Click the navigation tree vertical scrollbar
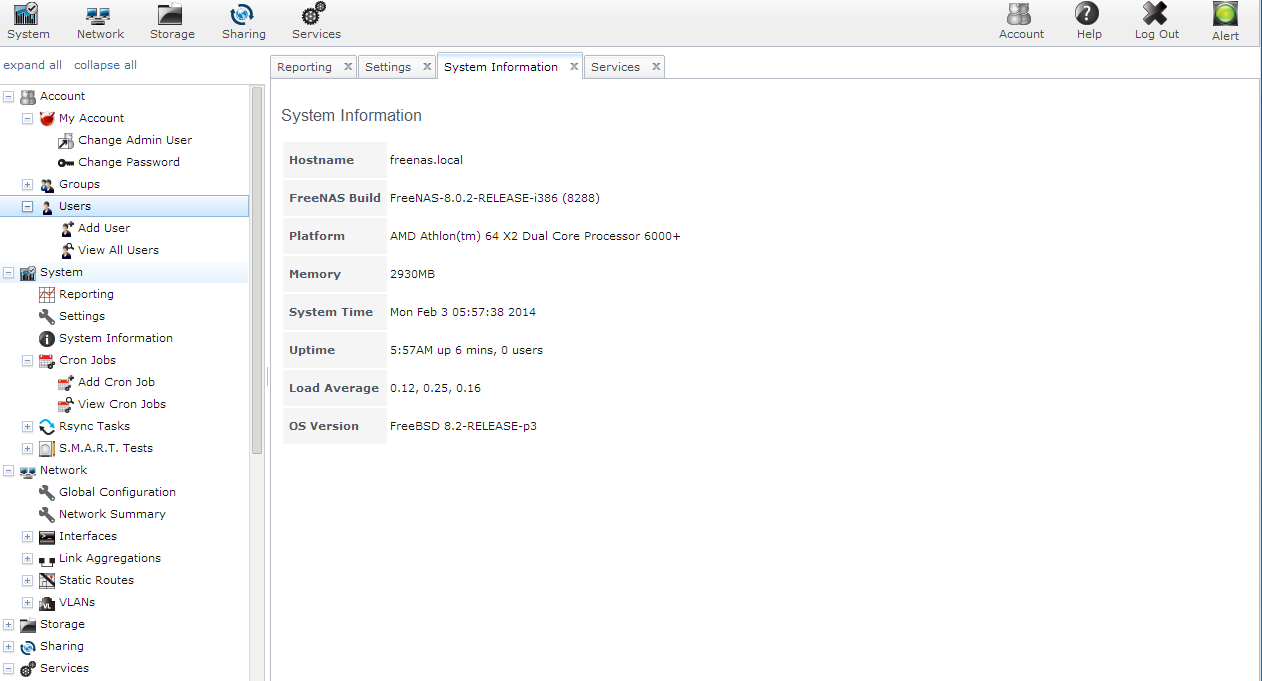This screenshot has width=1262, height=681. click(x=257, y=270)
